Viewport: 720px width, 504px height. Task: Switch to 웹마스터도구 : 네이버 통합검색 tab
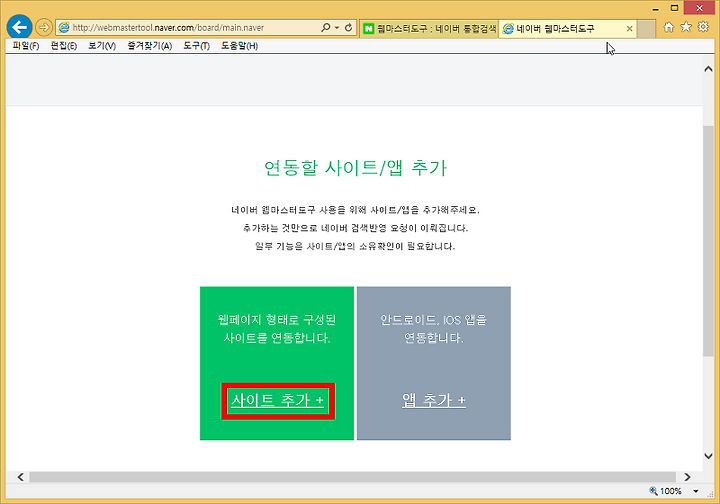coord(429,28)
